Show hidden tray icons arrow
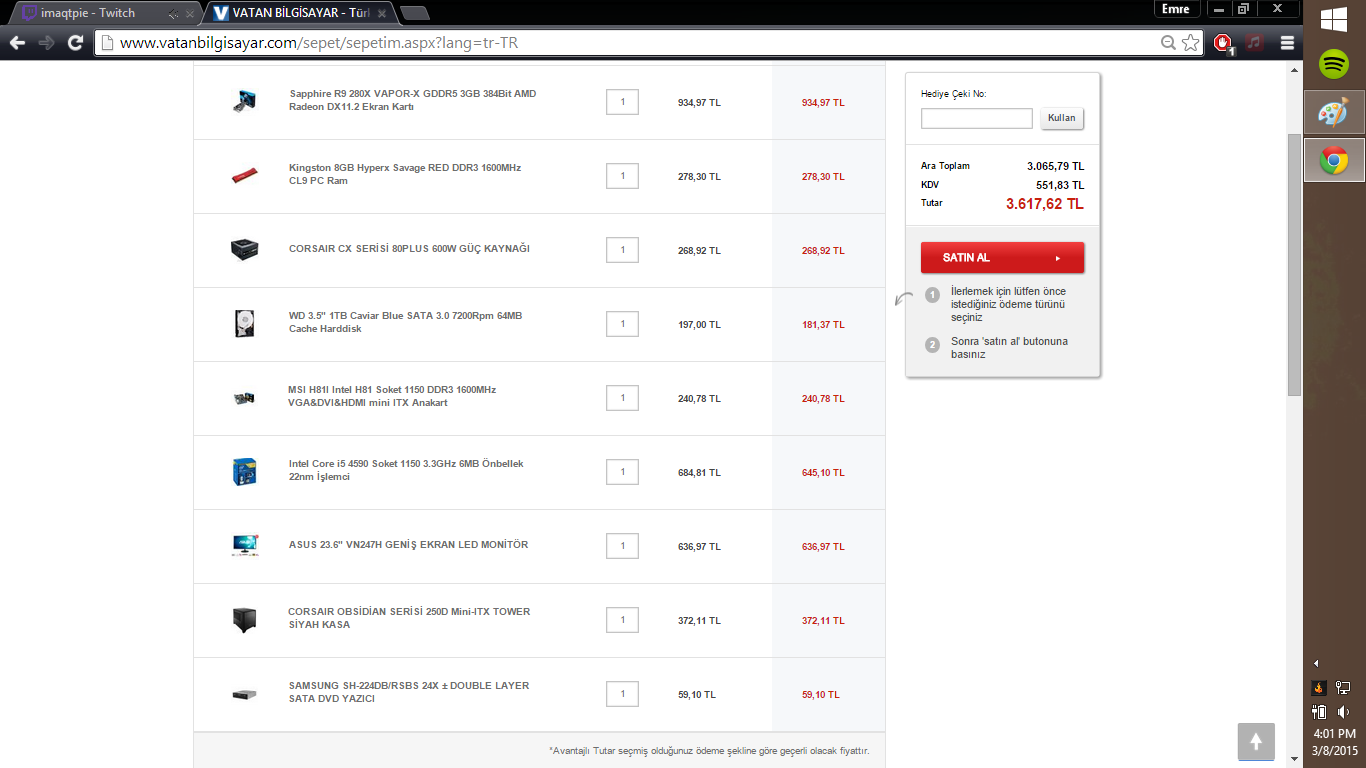 [x=1316, y=663]
